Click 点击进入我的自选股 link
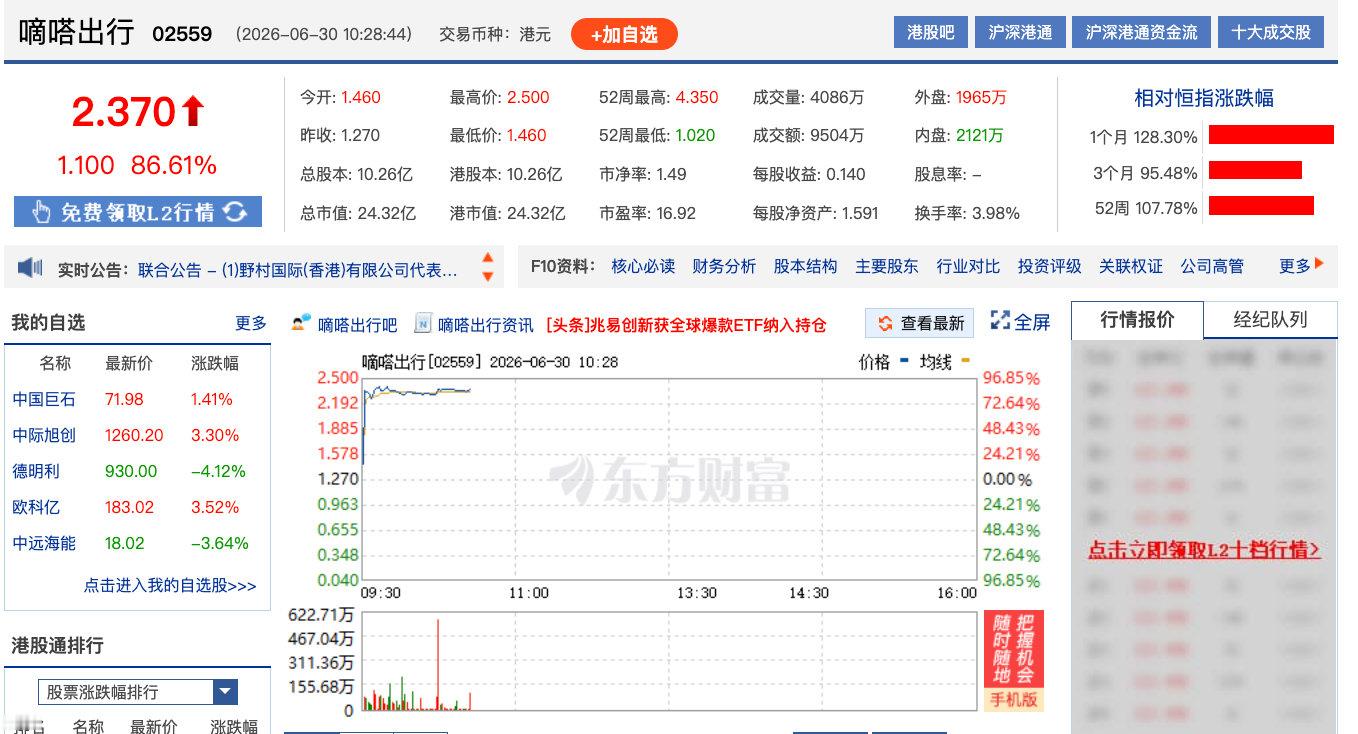 coord(170,585)
